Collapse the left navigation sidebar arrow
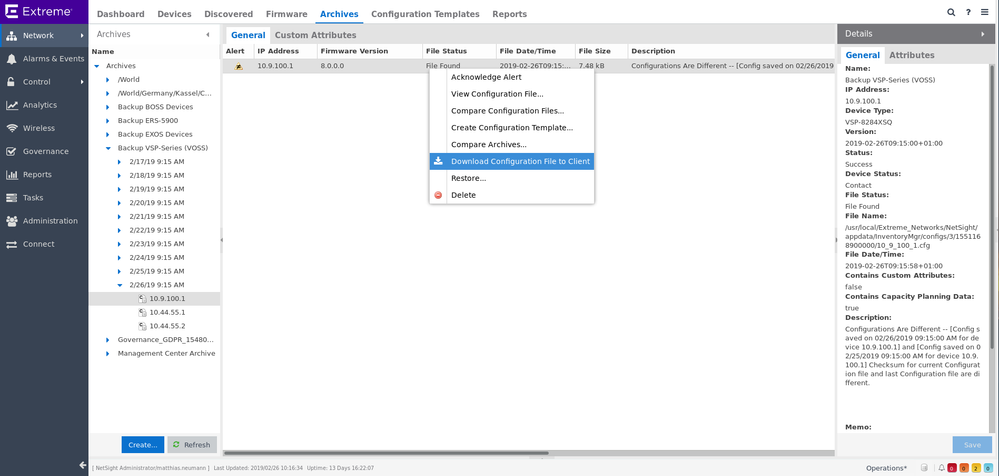 (83, 465)
